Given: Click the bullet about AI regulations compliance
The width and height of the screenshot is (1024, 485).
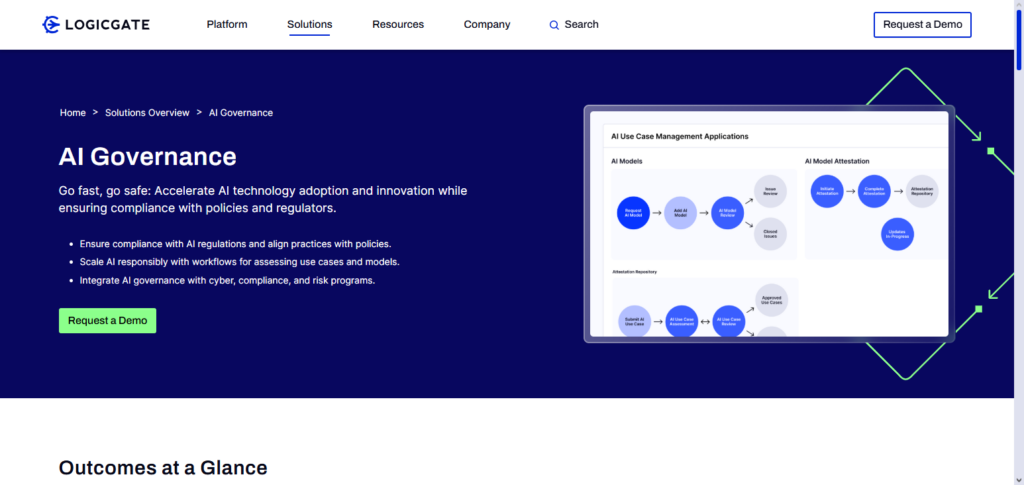Looking at the screenshot, I should pos(235,243).
